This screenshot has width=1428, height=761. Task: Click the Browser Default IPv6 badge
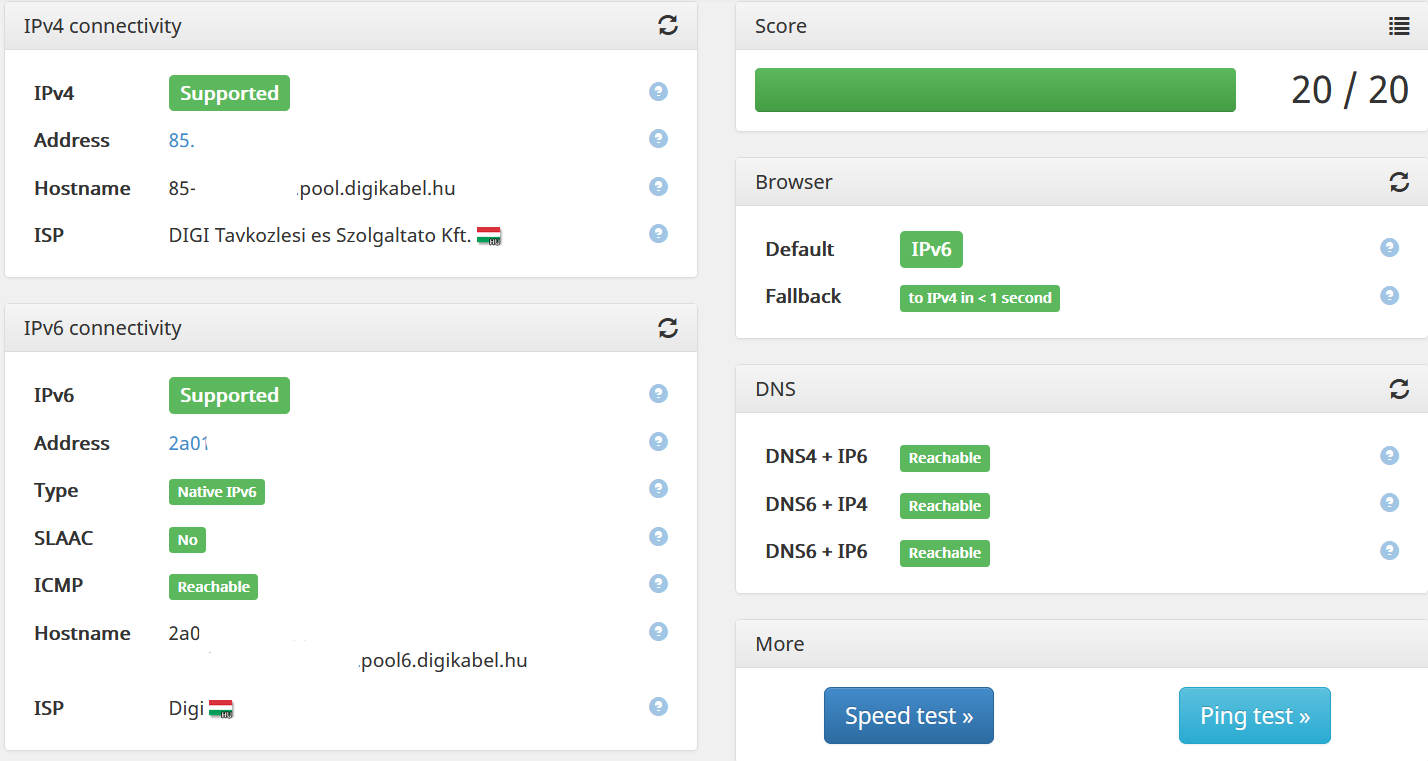click(x=931, y=249)
